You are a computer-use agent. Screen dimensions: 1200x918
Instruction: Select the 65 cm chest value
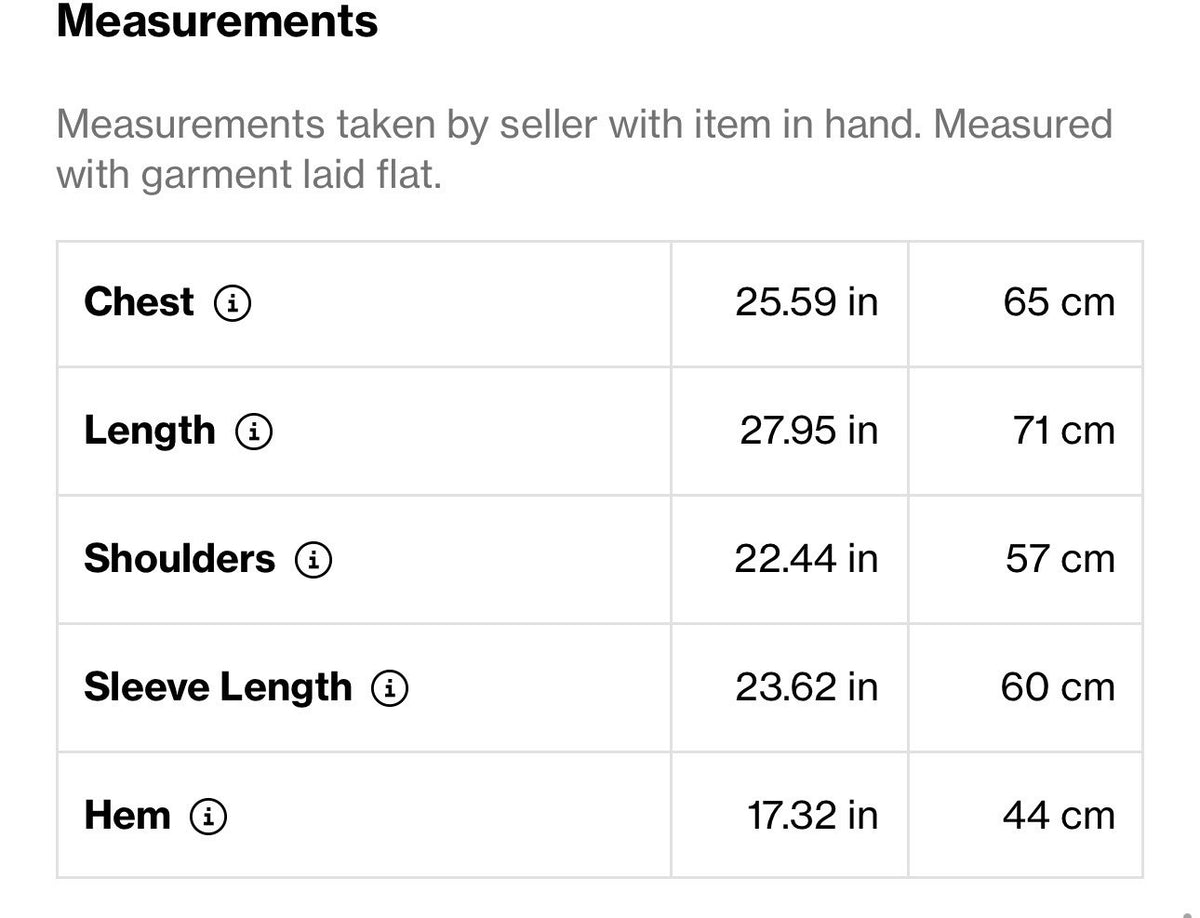1059,302
